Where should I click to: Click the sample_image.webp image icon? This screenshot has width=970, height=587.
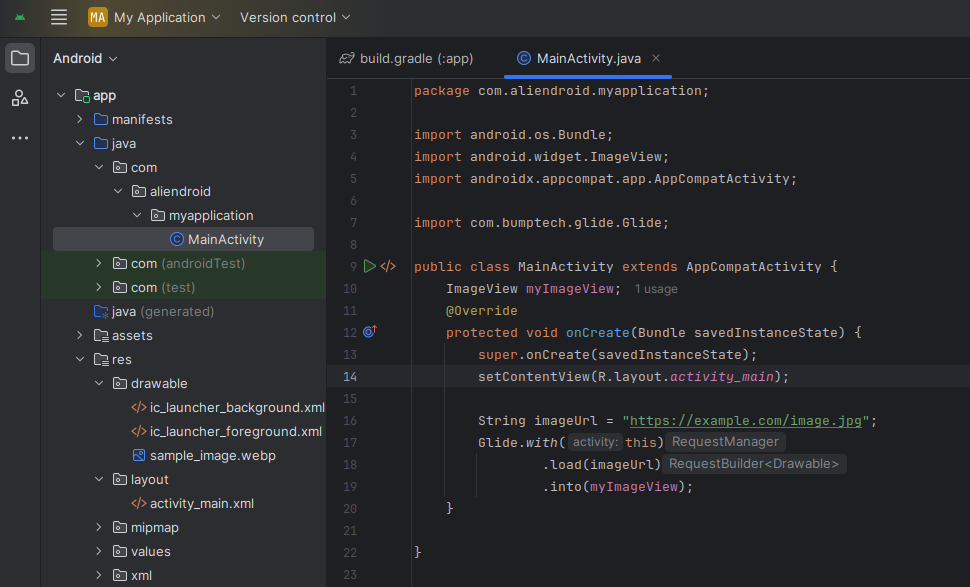point(139,455)
